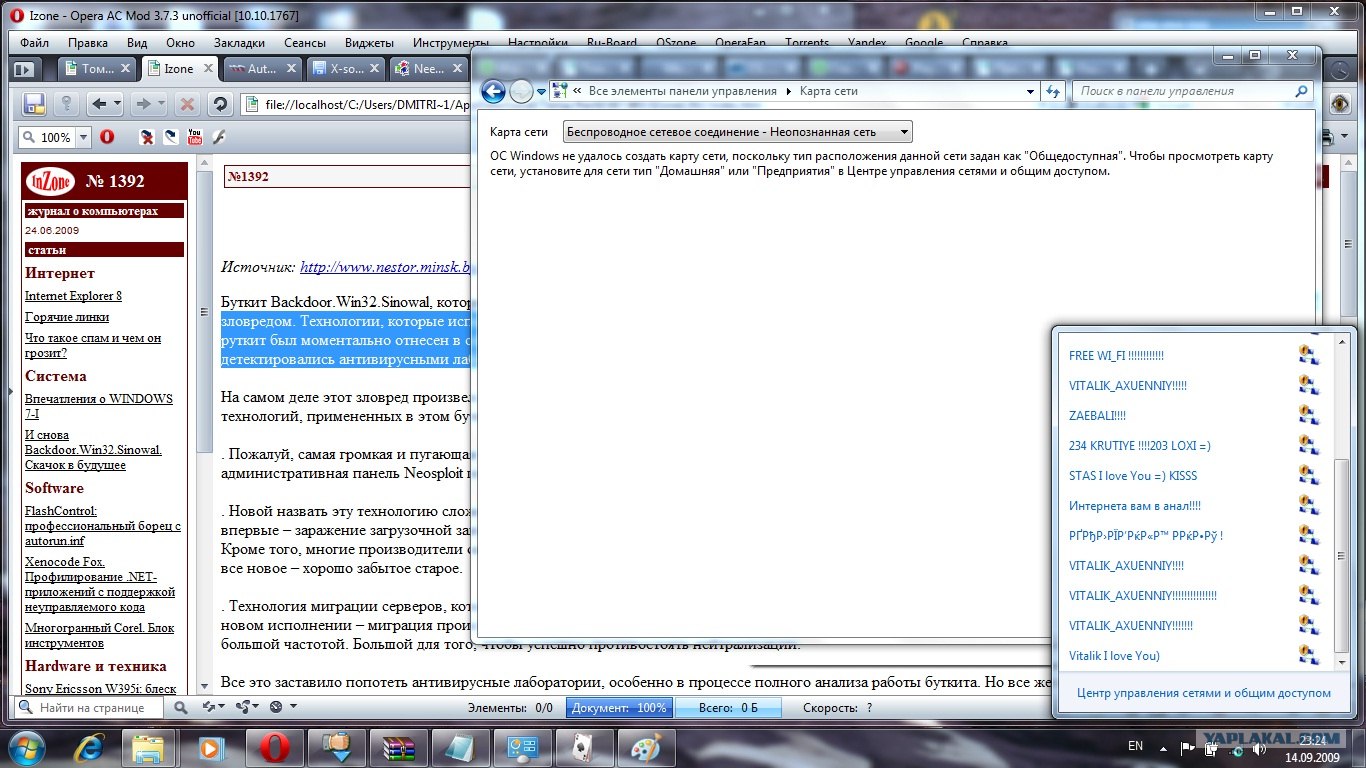Open the Закладки menu
Image resolution: width=1366 pixels, height=768 pixels.
click(239, 43)
